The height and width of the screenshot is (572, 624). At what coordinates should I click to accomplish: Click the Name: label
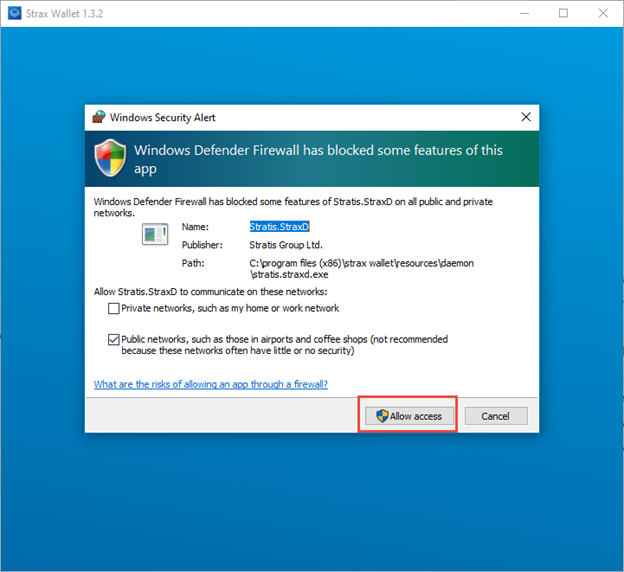point(195,227)
